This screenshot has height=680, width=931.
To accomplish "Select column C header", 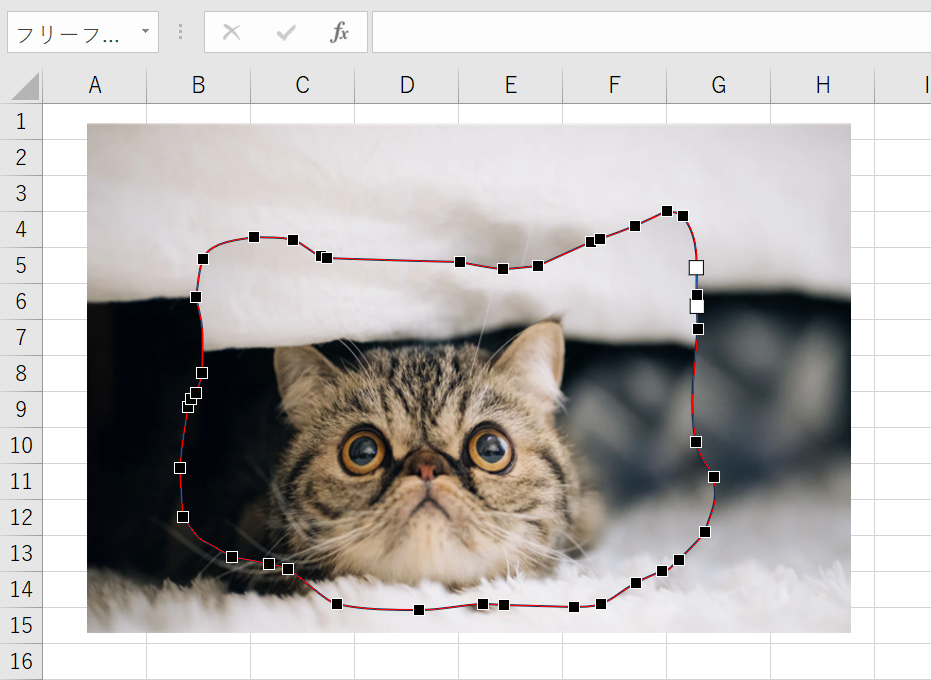I will [x=302, y=86].
